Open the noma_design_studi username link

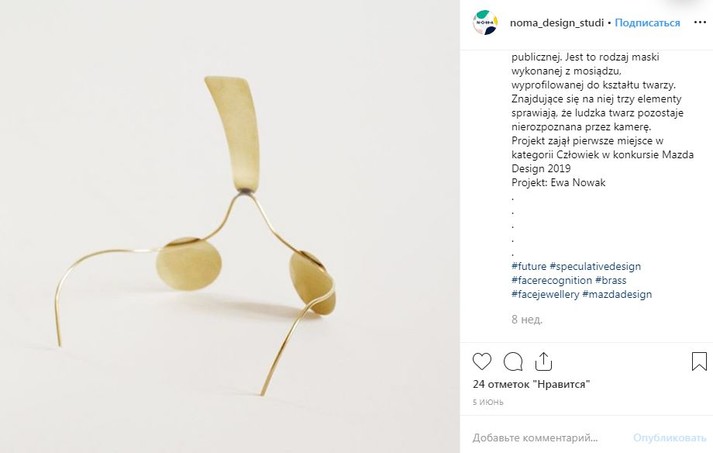click(x=557, y=23)
